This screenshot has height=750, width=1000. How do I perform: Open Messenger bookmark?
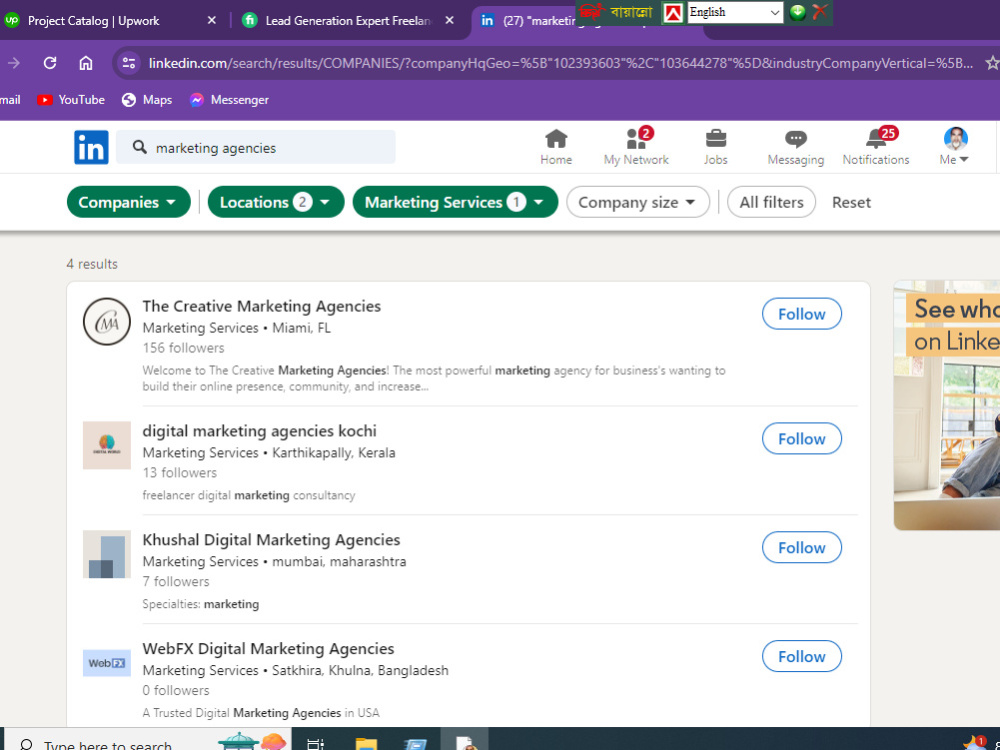(x=229, y=100)
